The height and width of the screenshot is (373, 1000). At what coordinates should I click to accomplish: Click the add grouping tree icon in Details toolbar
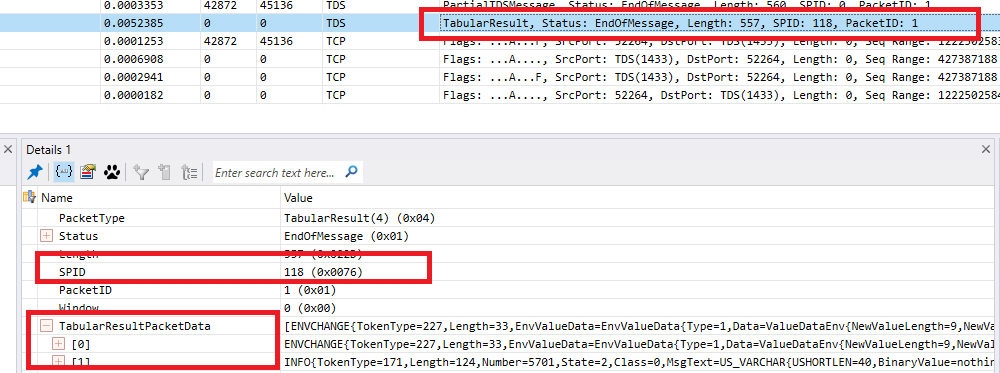click(x=189, y=172)
